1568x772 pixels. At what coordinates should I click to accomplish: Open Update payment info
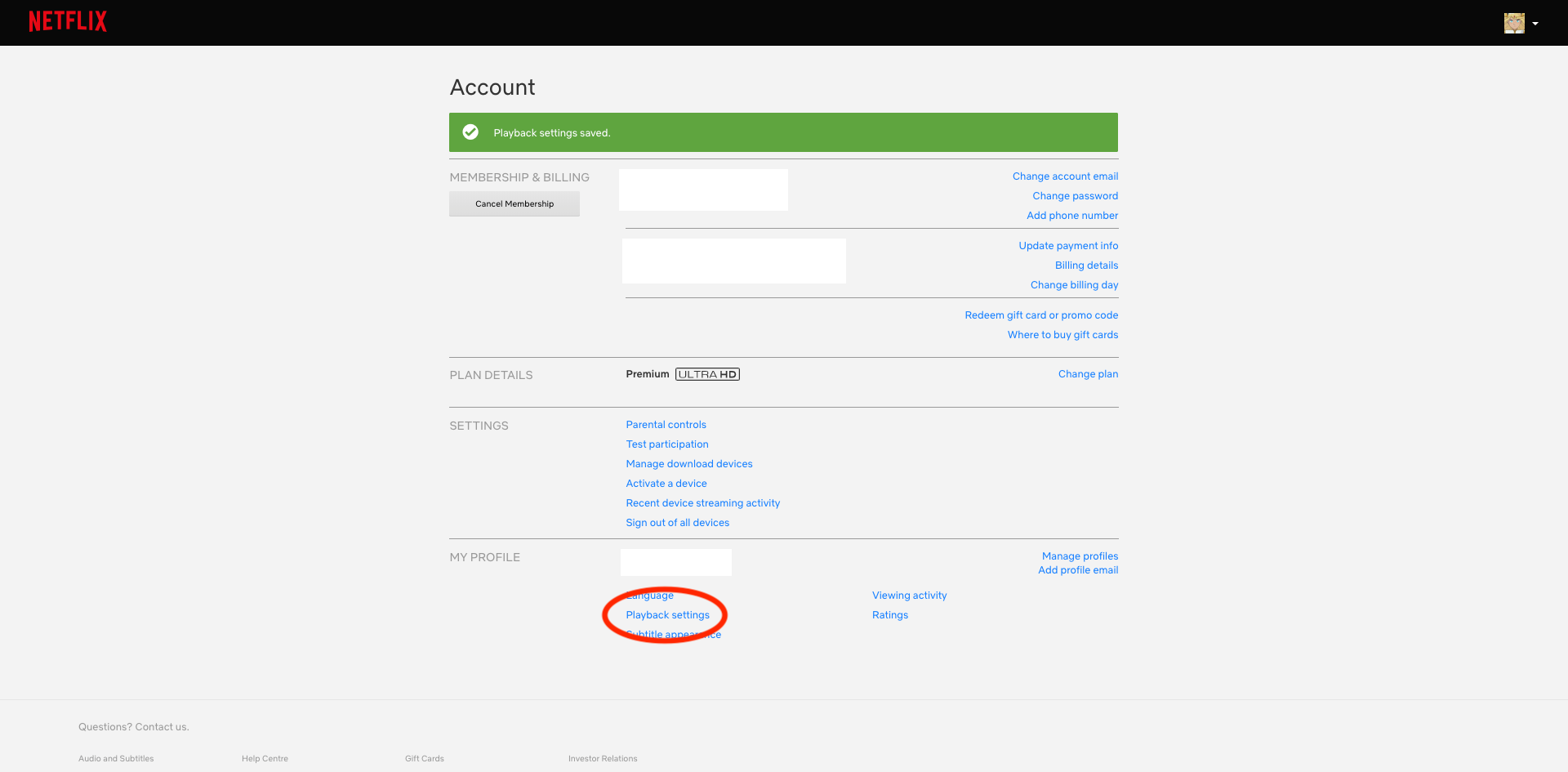coord(1068,246)
